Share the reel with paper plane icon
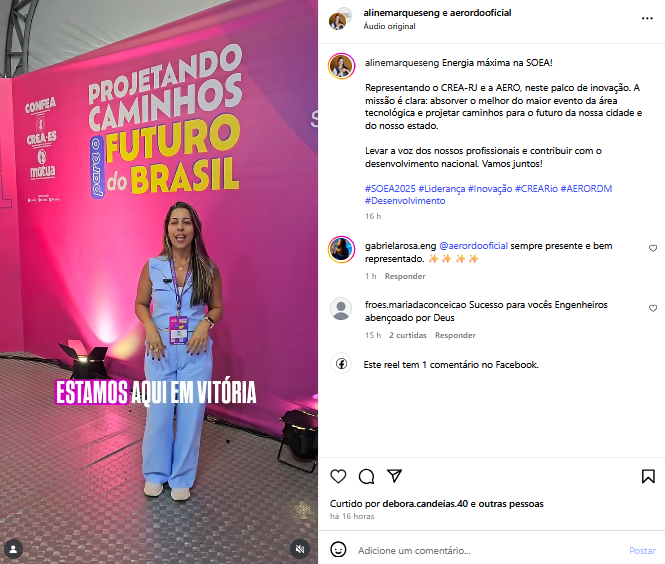Viewport: 665px width, 564px height. [x=394, y=476]
